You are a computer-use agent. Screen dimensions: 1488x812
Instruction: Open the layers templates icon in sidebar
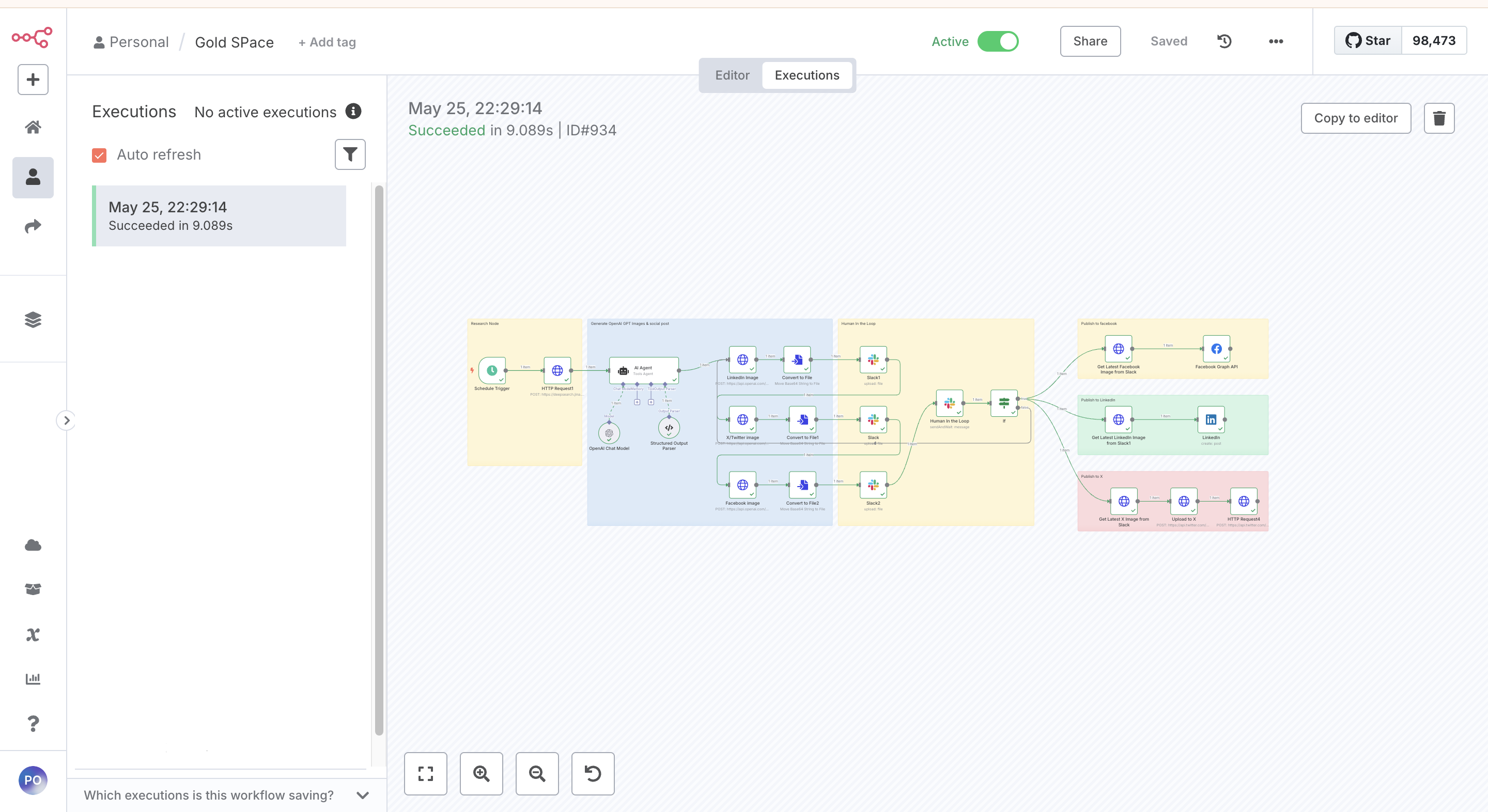point(33,319)
